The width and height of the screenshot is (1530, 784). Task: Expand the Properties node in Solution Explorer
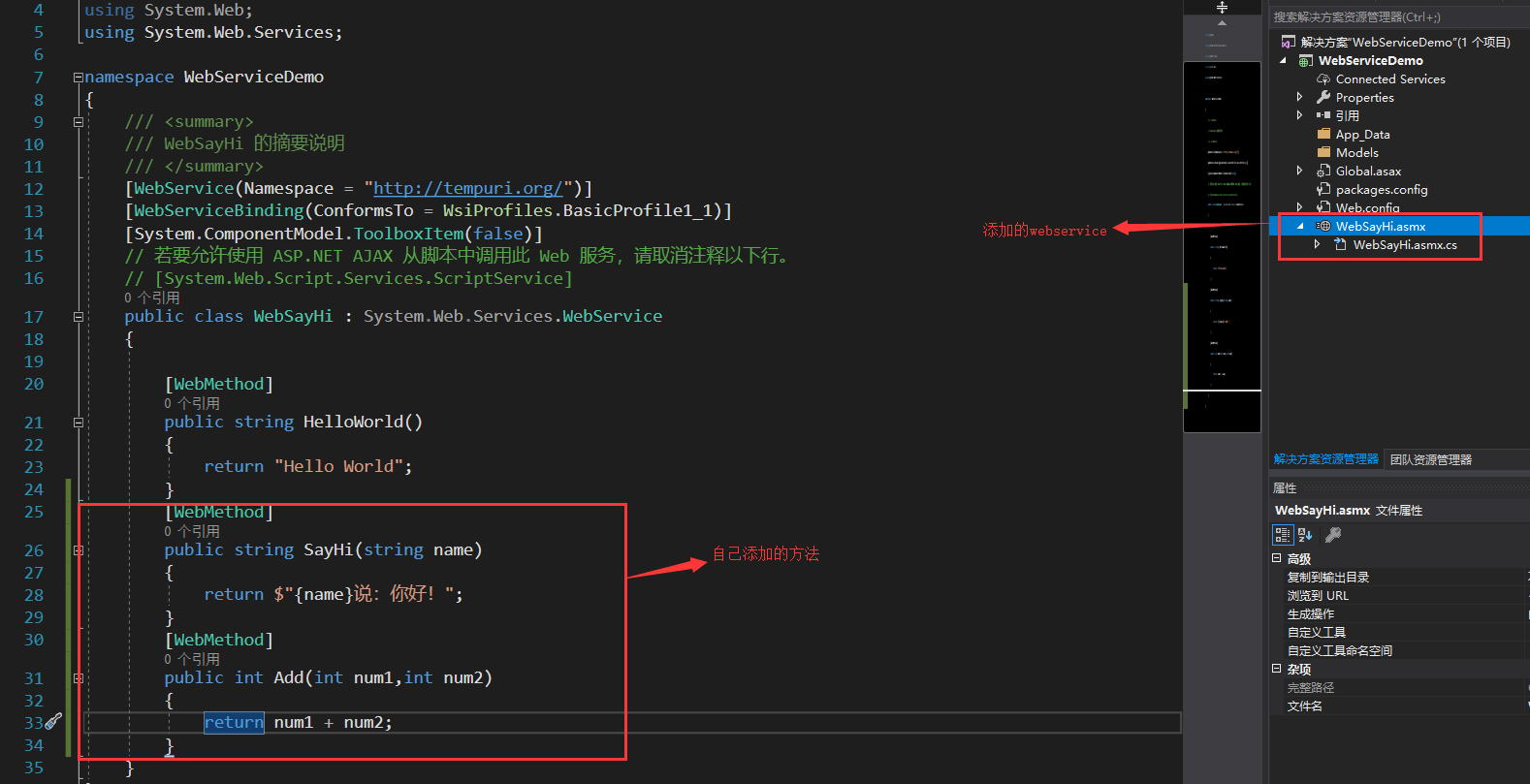tap(1300, 97)
